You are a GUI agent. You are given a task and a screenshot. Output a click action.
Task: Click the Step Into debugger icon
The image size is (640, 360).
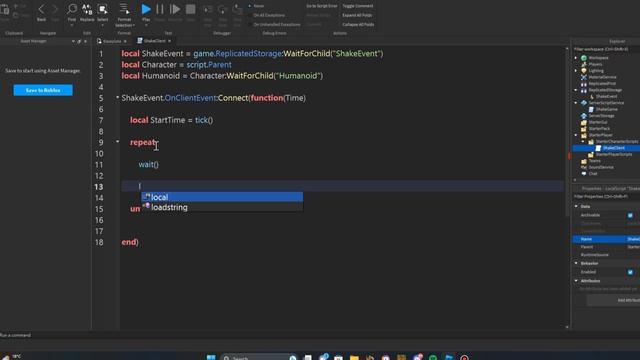click(207, 9)
